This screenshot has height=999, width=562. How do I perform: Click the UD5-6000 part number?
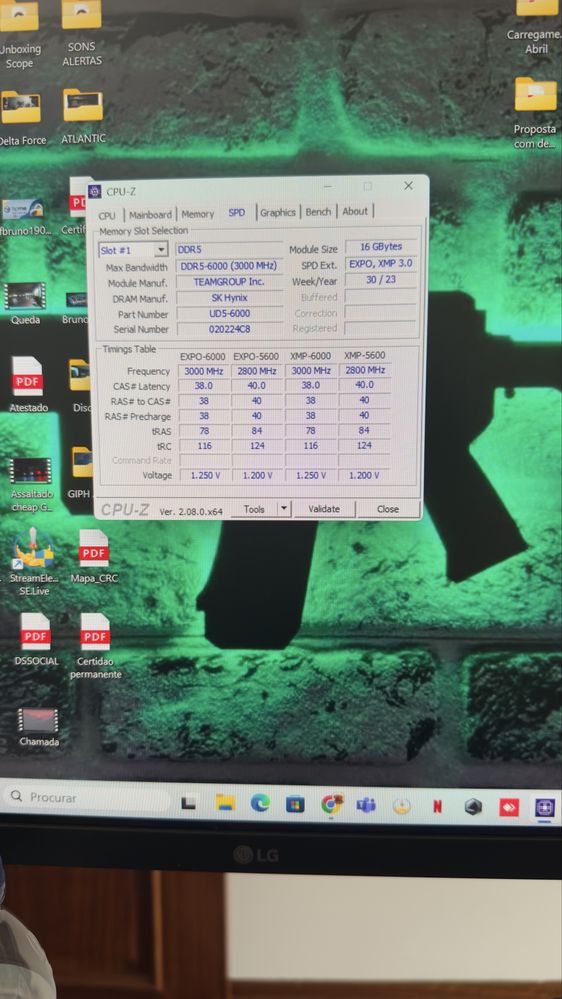[x=230, y=313]
